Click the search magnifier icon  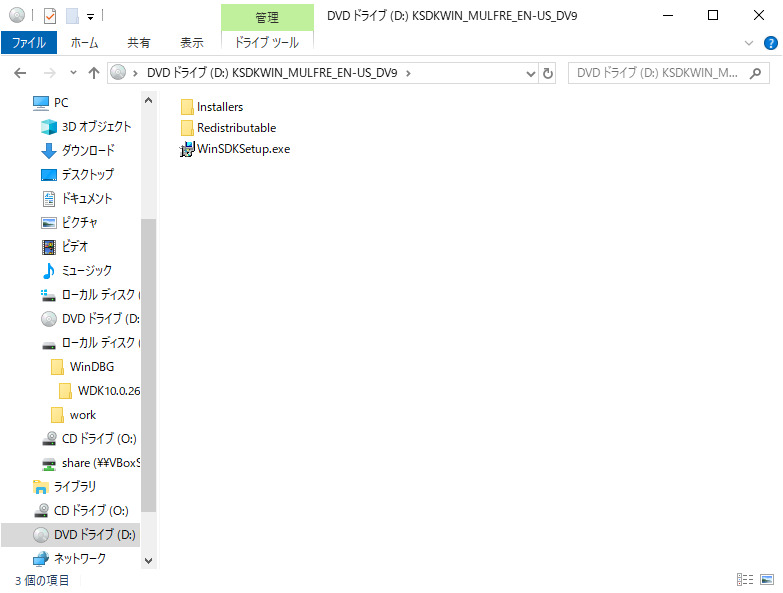[756, 73]
